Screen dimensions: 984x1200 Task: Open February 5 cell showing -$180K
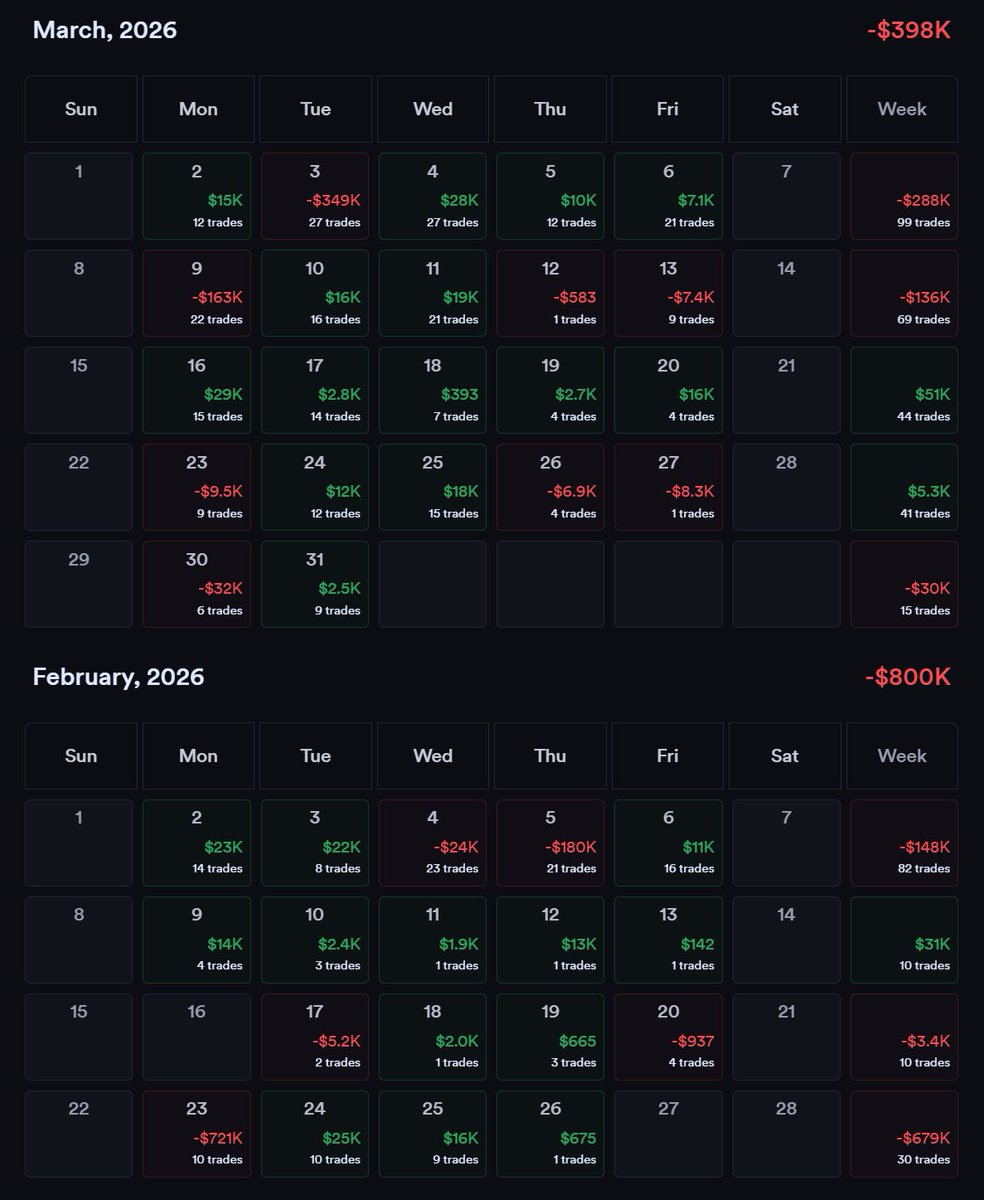550,843
